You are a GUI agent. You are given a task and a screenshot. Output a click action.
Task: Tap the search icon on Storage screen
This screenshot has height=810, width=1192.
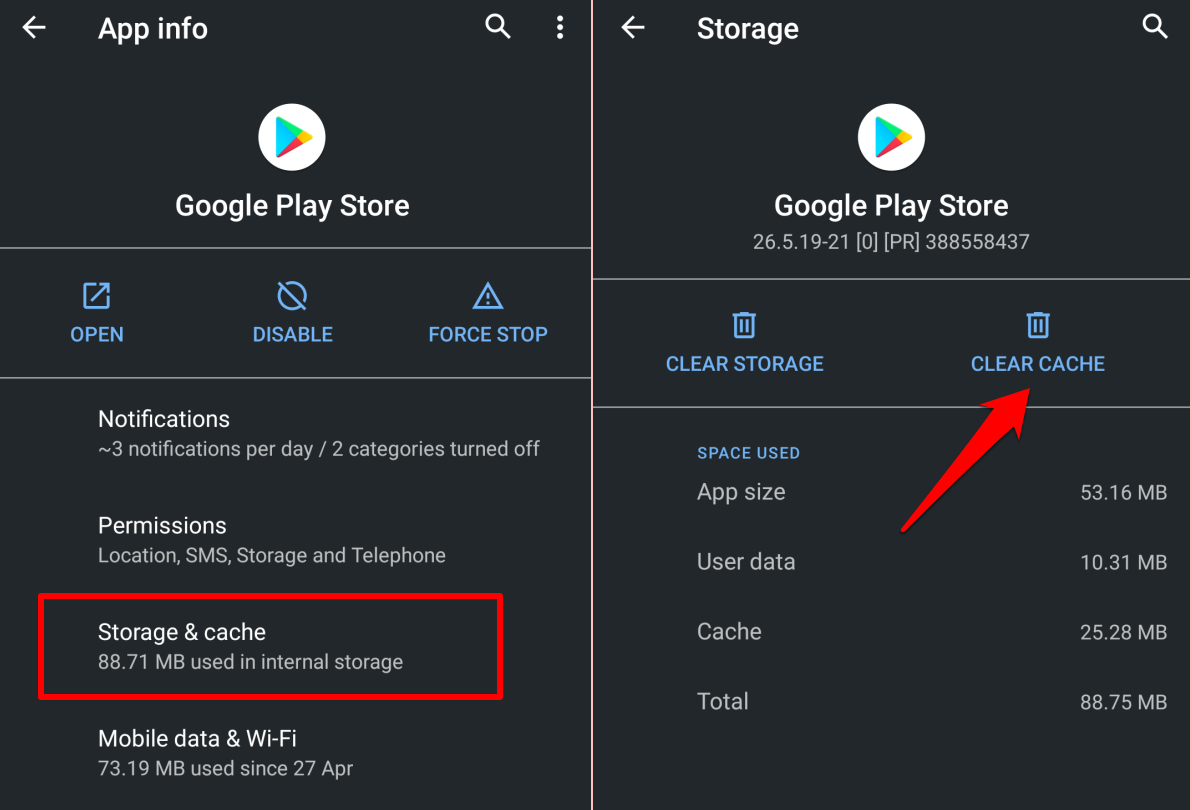click(x=1155, y=27)
